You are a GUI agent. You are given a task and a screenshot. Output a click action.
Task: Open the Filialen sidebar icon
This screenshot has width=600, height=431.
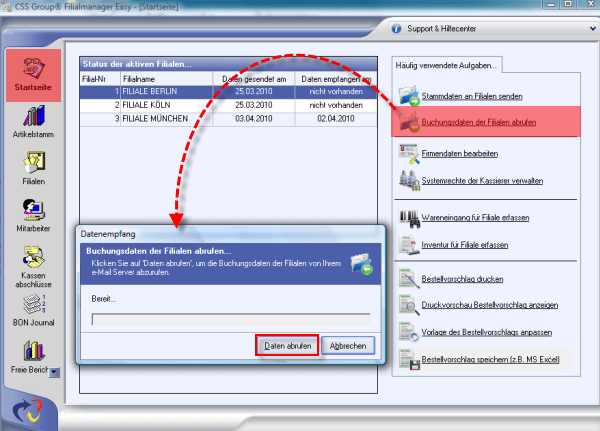tap(34, 163)
